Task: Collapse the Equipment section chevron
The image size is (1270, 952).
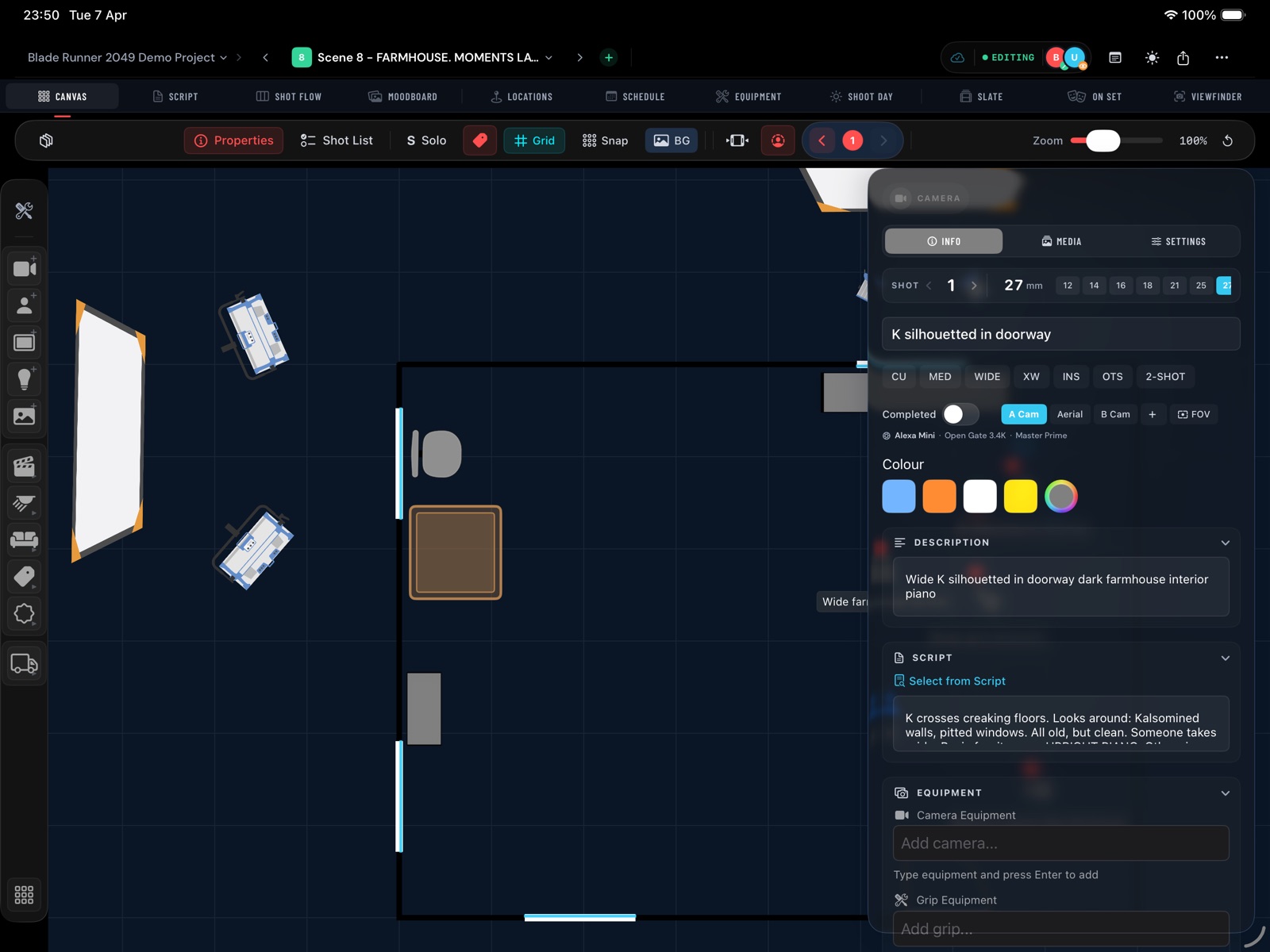Action: (1225, 793)
